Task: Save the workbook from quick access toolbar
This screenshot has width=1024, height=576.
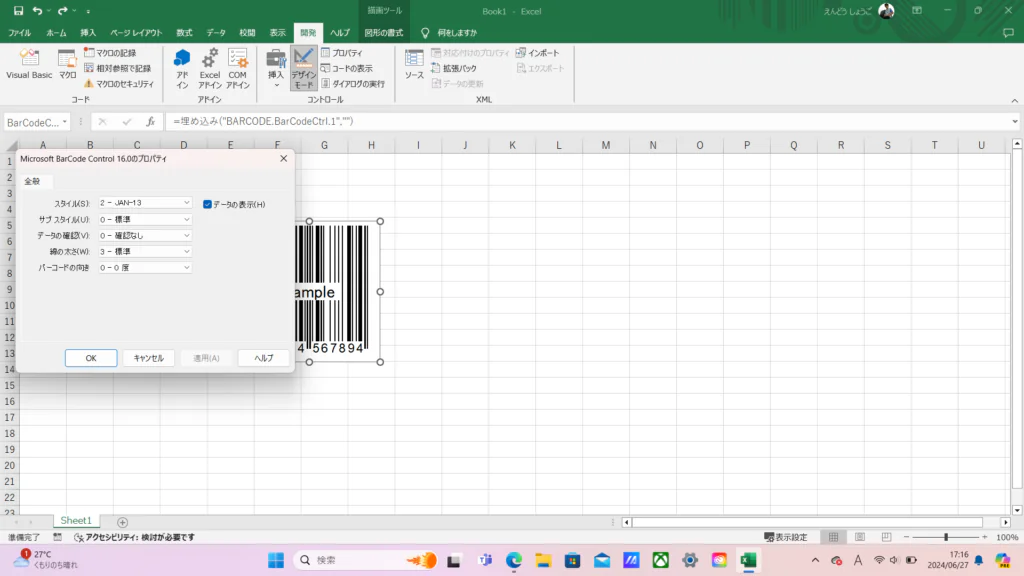Action: 18,10
